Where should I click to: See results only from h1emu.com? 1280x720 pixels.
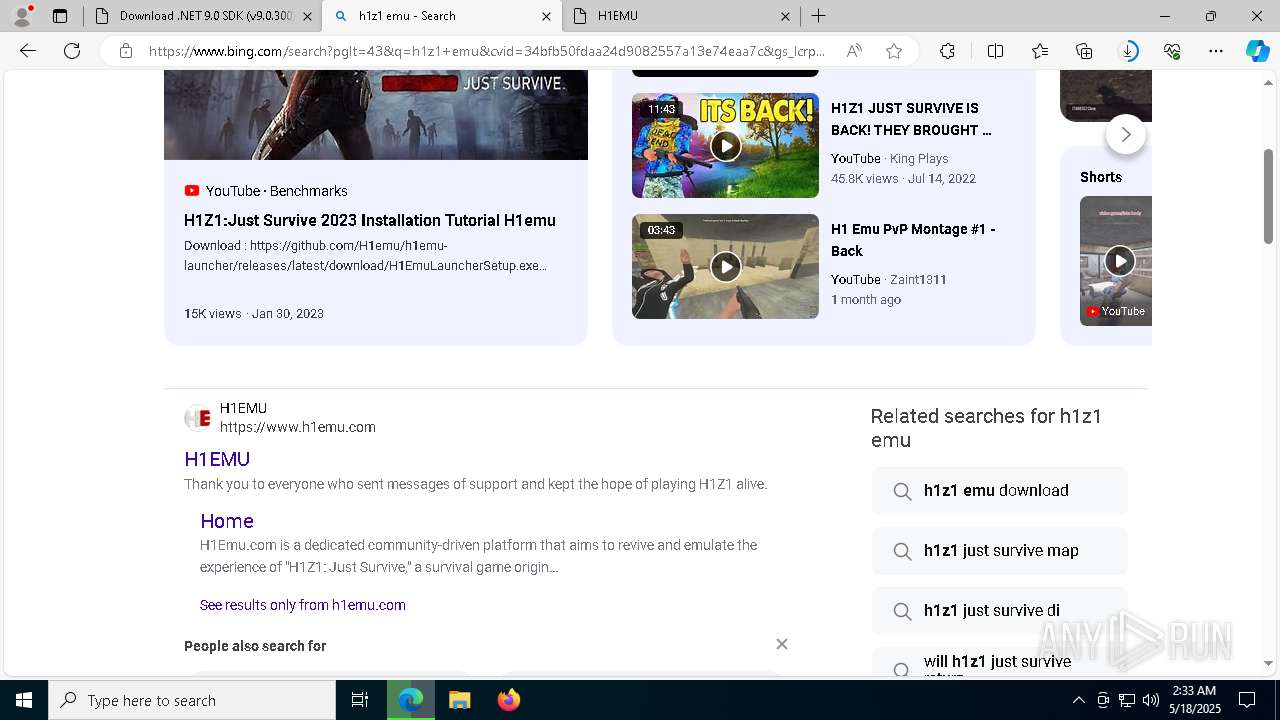click(x=302, y=605)
